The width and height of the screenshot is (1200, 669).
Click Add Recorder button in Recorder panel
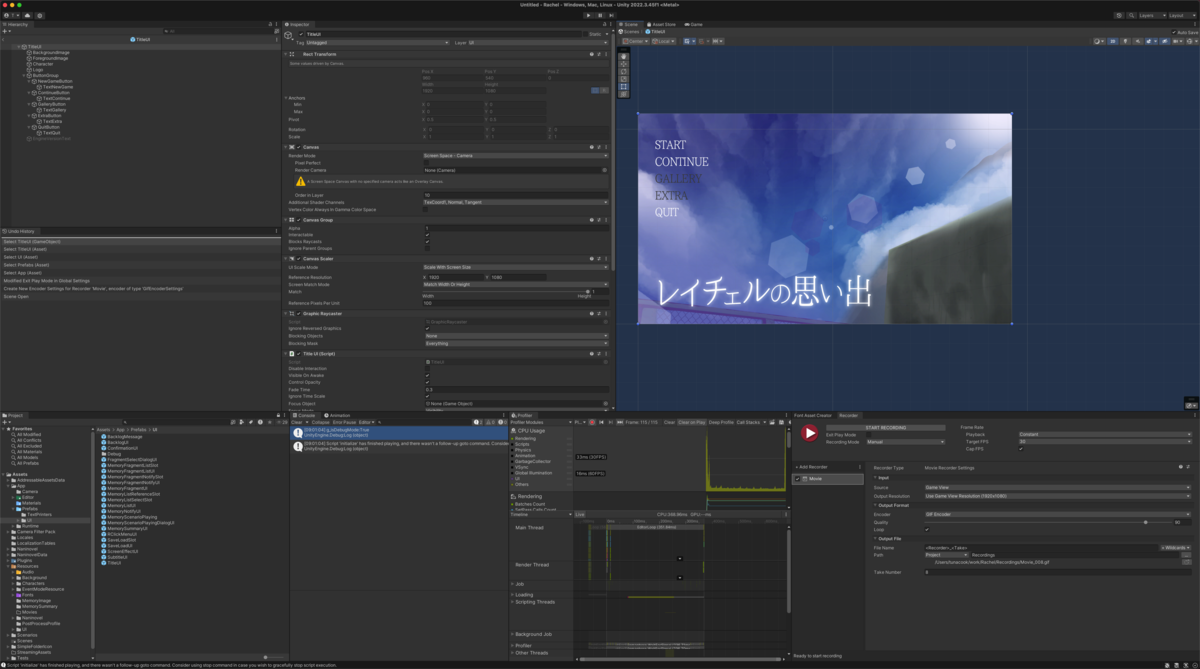pyautogui.click(x=811, y=467)
